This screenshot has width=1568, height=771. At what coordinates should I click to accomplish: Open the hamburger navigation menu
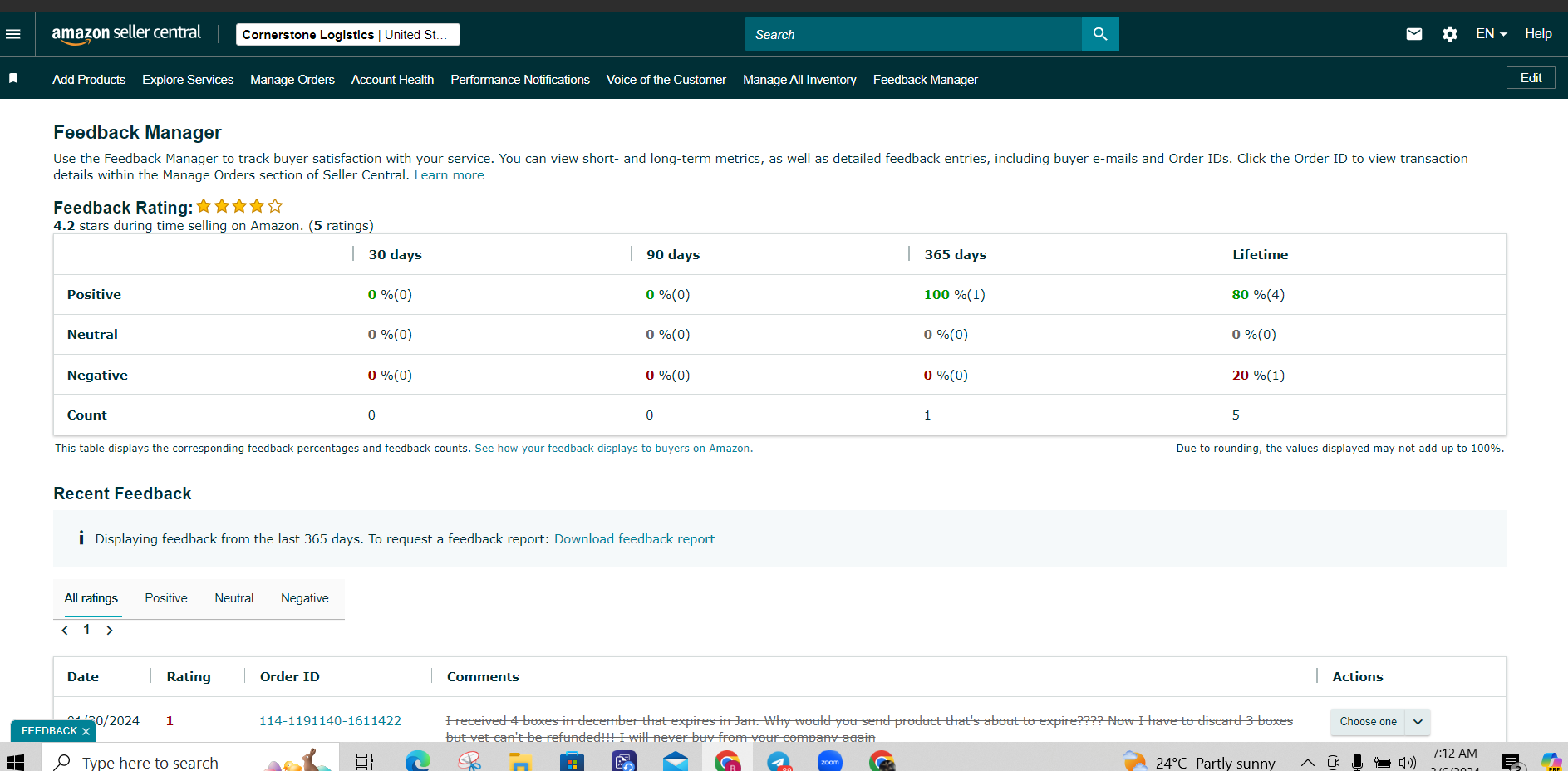pyautogui.click(x=13, y=34)
